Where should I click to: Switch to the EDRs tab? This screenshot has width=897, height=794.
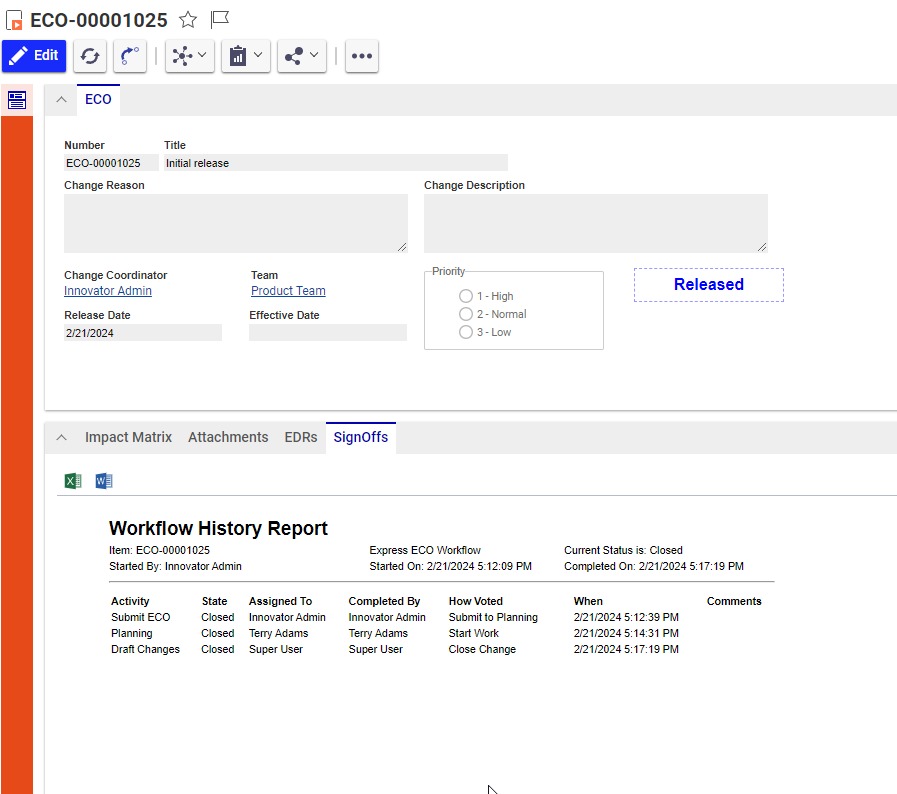(301, 438)
